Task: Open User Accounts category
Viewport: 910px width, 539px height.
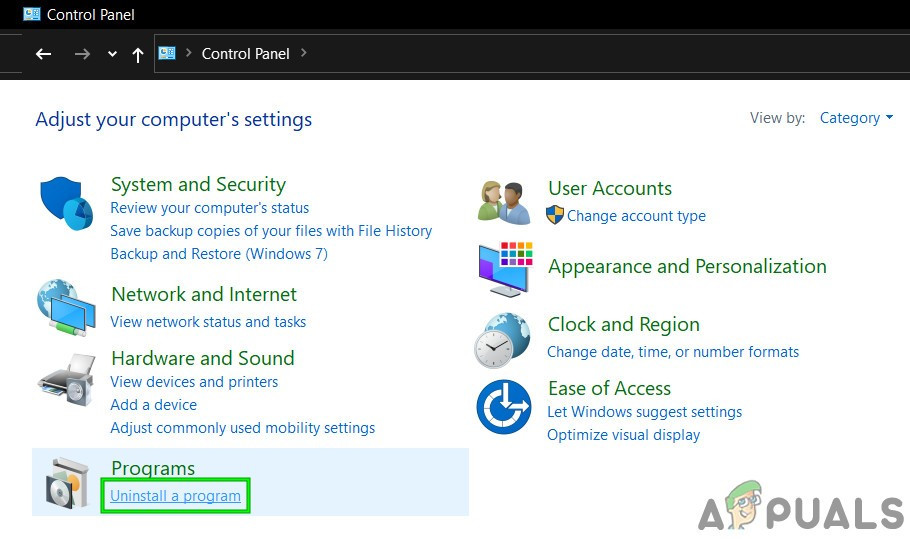Action: click(x=610, y=189)
